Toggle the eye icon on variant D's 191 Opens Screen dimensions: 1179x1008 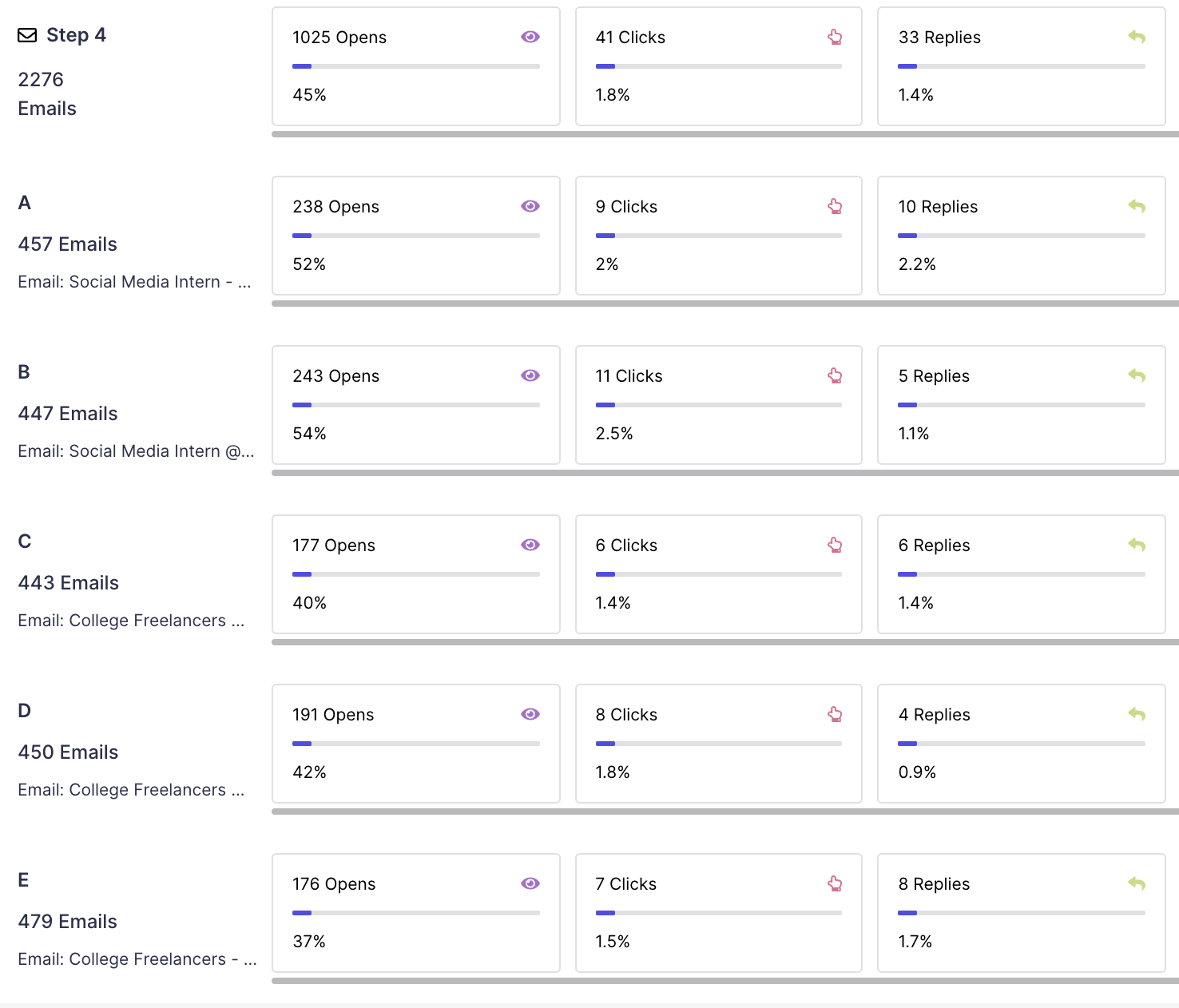530,714
